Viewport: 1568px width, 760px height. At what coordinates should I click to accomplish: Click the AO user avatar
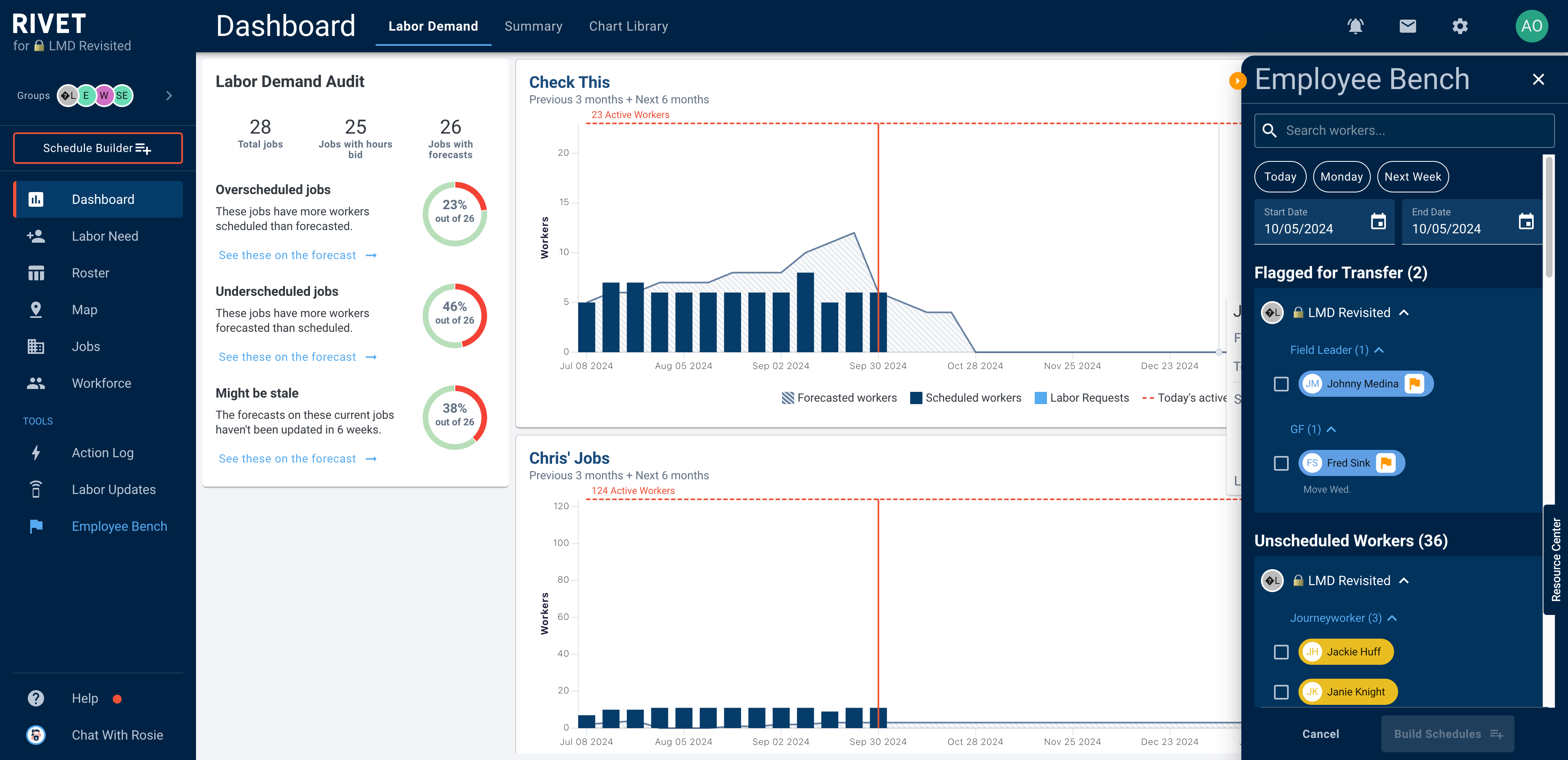click(x=1532, y=26)
